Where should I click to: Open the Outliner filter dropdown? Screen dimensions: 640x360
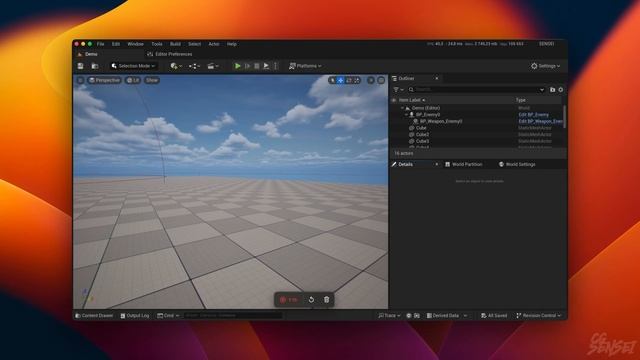click(398, 90)
